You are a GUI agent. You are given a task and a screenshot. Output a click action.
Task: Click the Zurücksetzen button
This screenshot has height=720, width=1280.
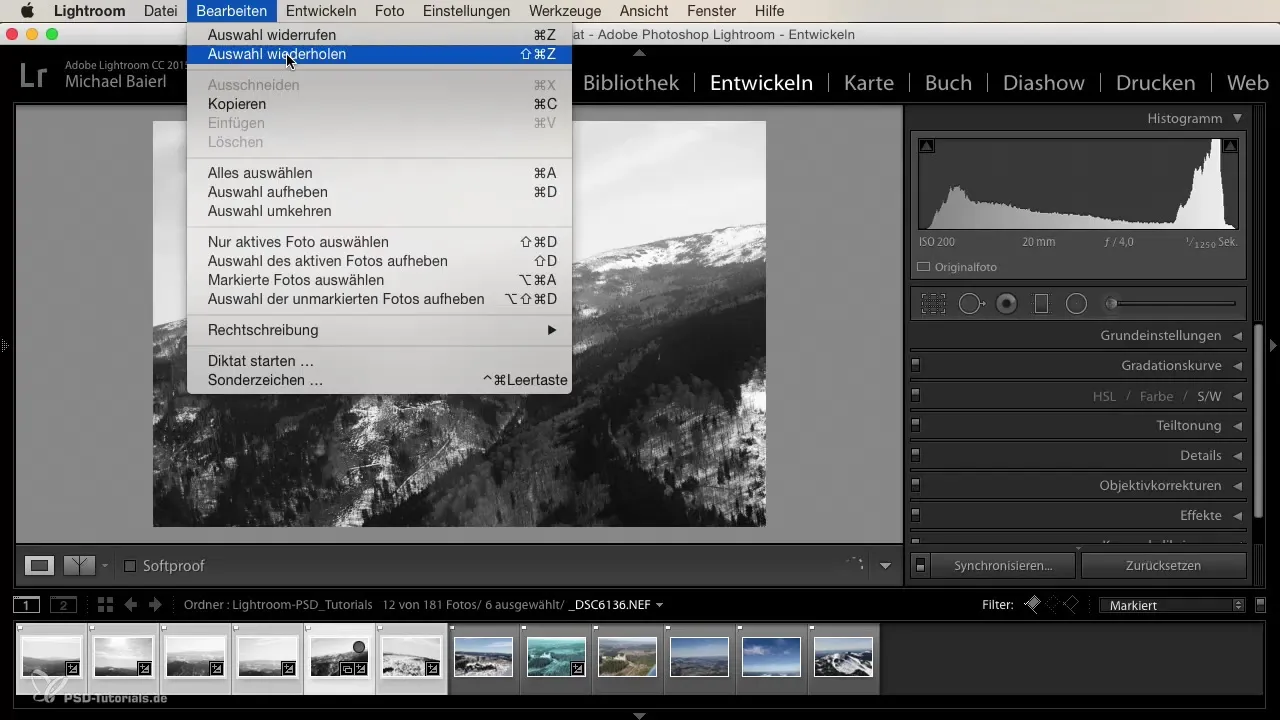click(x=1163, y=565)
